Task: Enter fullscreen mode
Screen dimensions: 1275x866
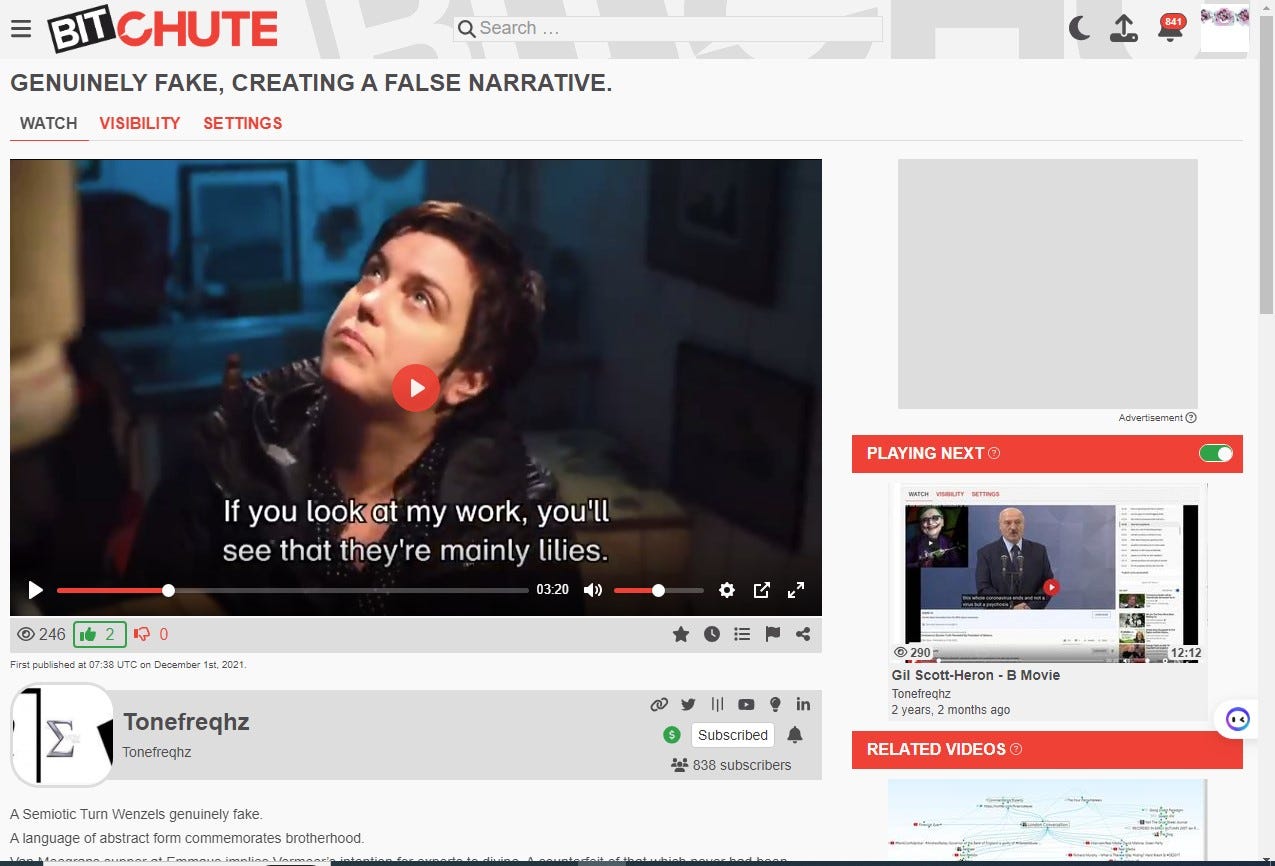Action: [796, 590]
